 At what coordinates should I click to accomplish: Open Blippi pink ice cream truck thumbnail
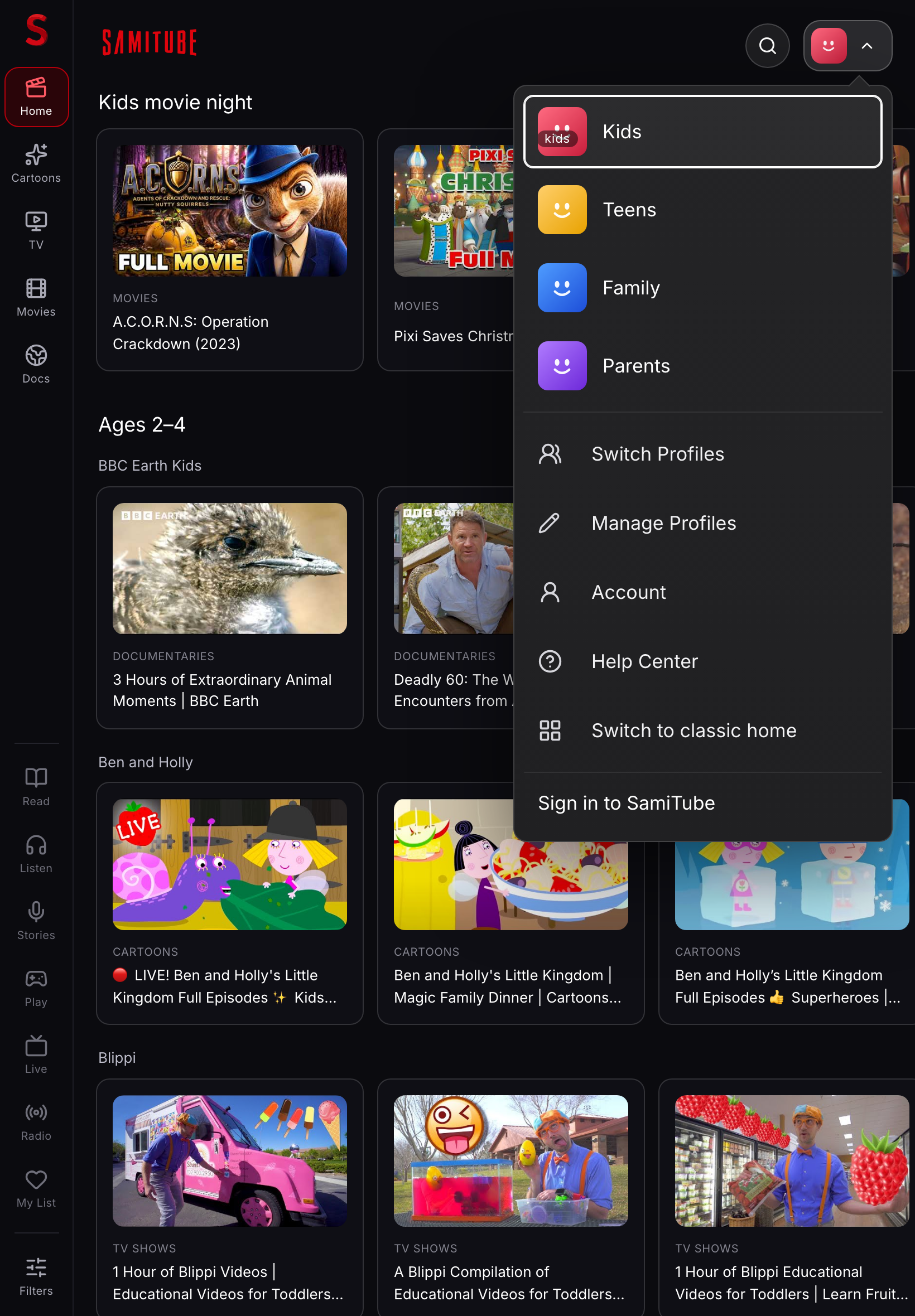tap(229, 1161)
